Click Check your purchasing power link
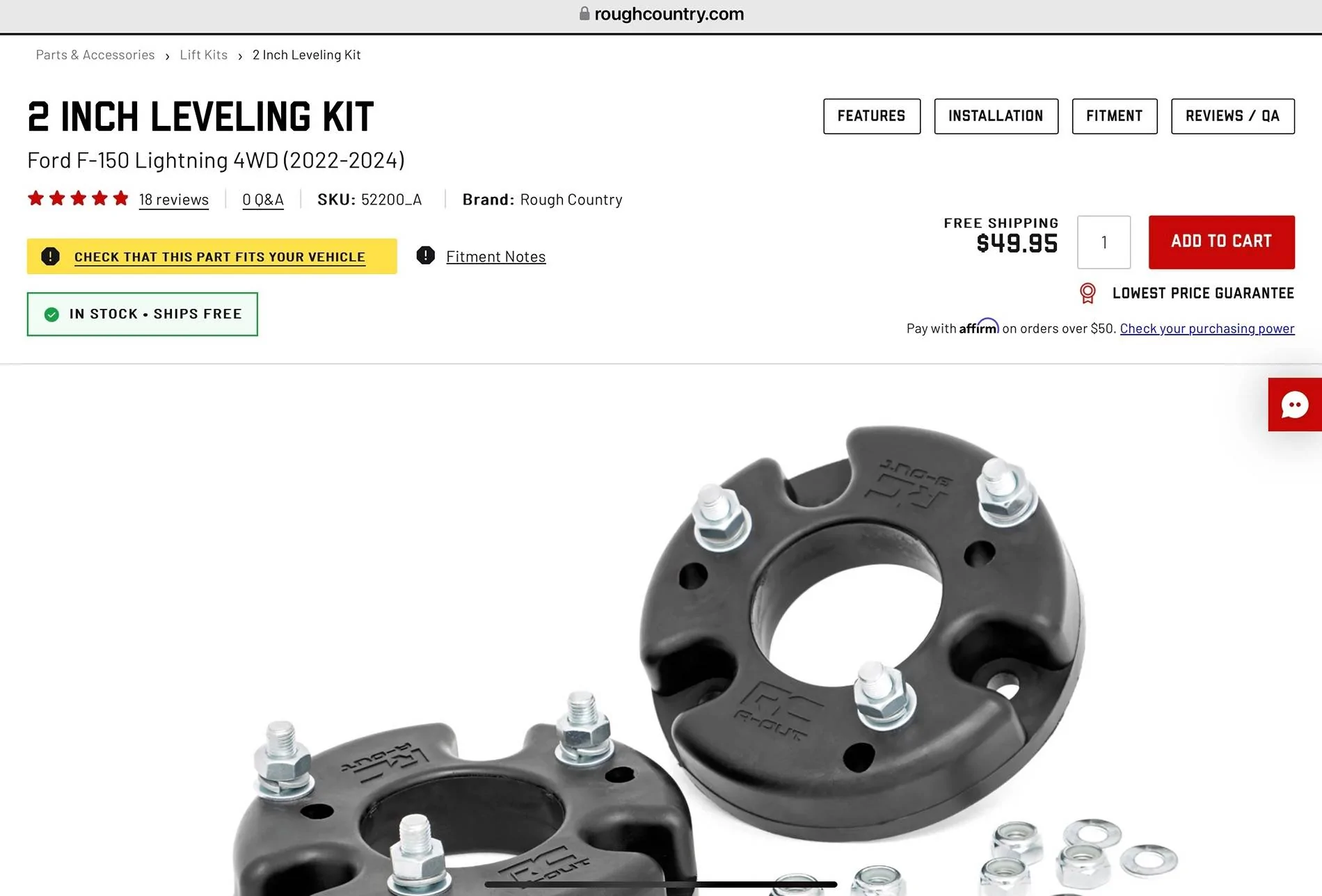The image size is (1322, 896). [1207, 328]
